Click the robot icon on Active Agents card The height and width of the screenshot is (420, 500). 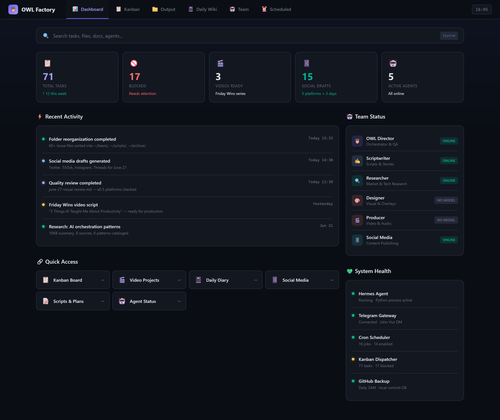[x=393, y=63]
